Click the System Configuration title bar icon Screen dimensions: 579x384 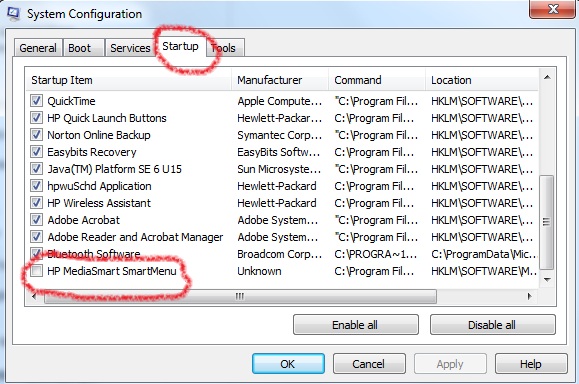click(x=14, y=14)
